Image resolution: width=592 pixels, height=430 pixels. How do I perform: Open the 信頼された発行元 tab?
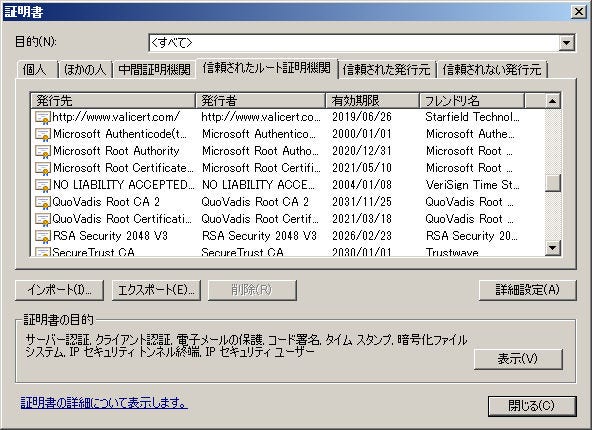click(387, 70)
